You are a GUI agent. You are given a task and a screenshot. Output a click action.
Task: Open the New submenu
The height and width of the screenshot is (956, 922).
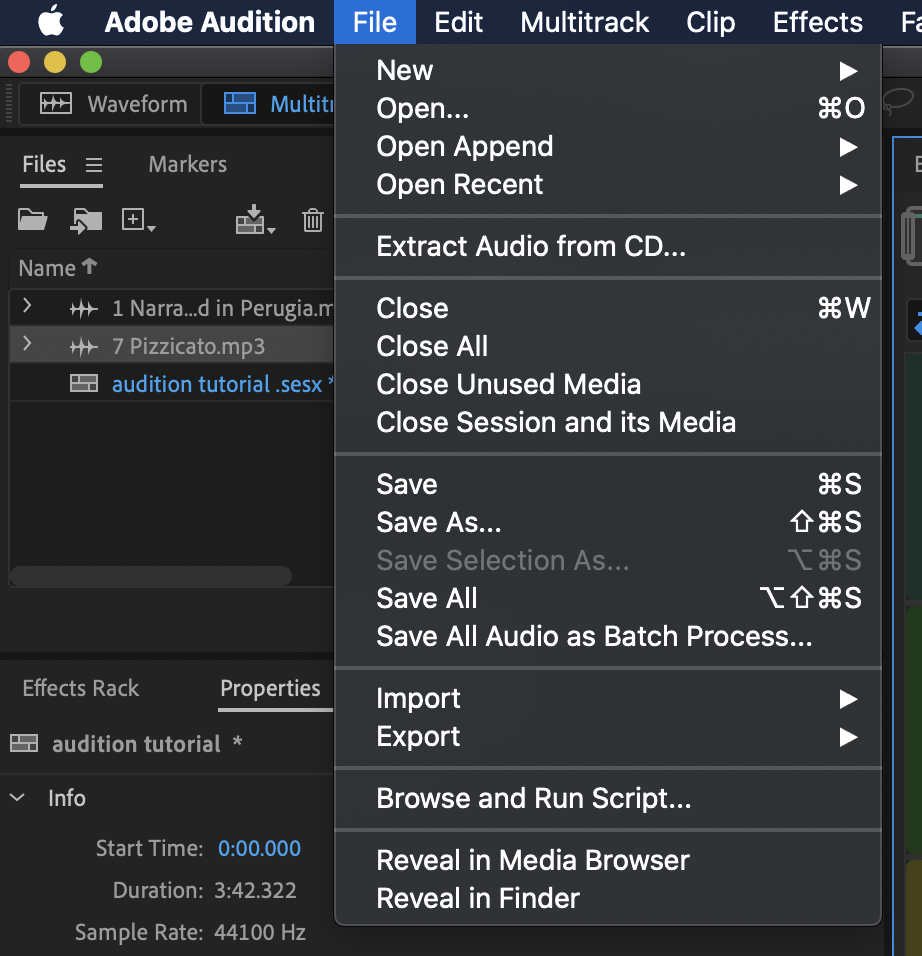[x=608, y=71]
